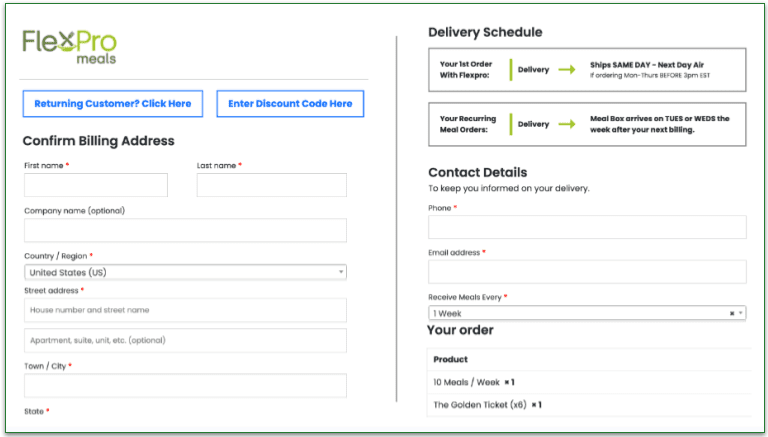
Task: Focus the Email address field
Action: tap(587, 272)
